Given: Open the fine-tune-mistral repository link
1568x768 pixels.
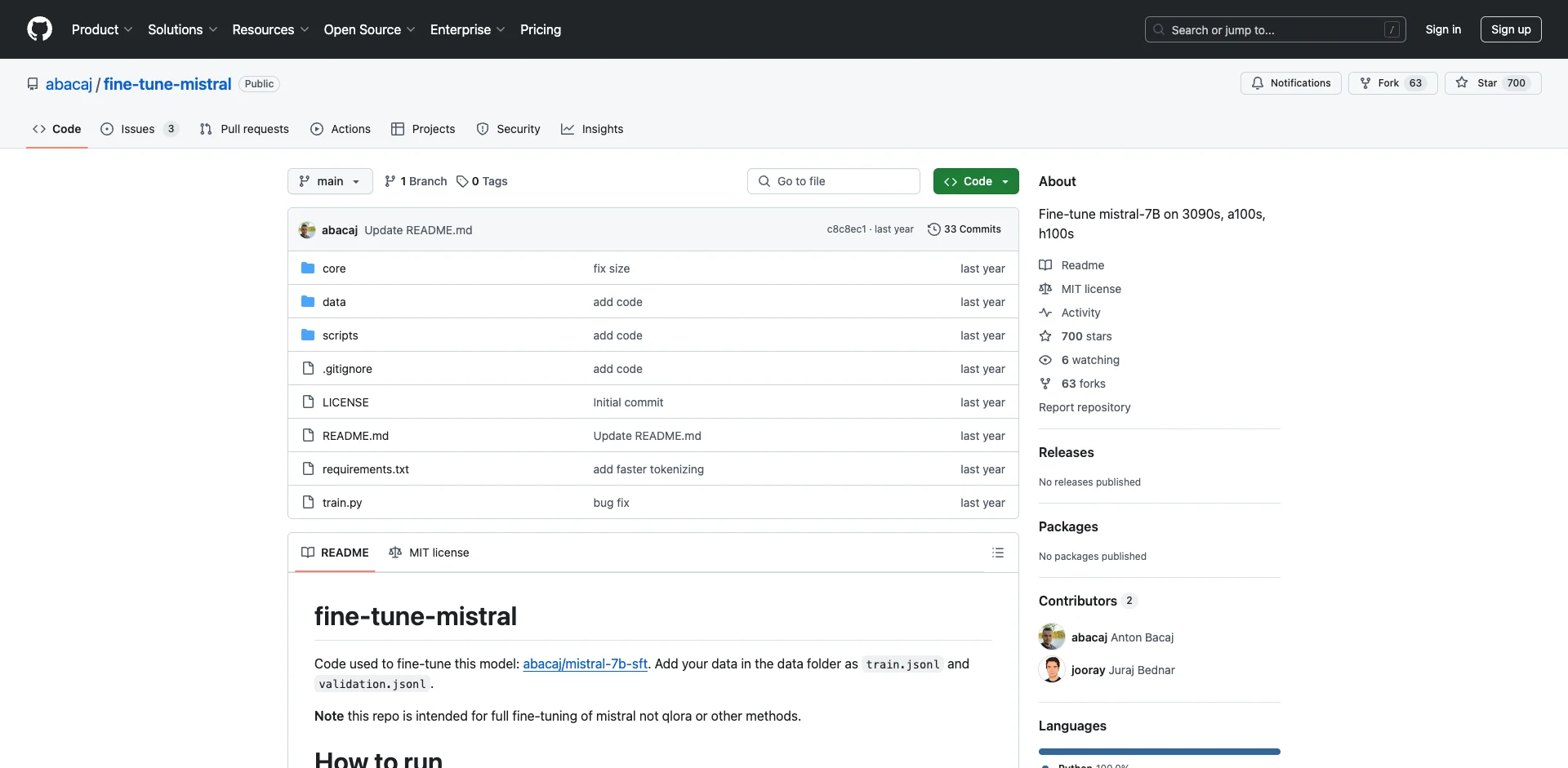Looking at the screenshot, I should (x=167, y=84).
